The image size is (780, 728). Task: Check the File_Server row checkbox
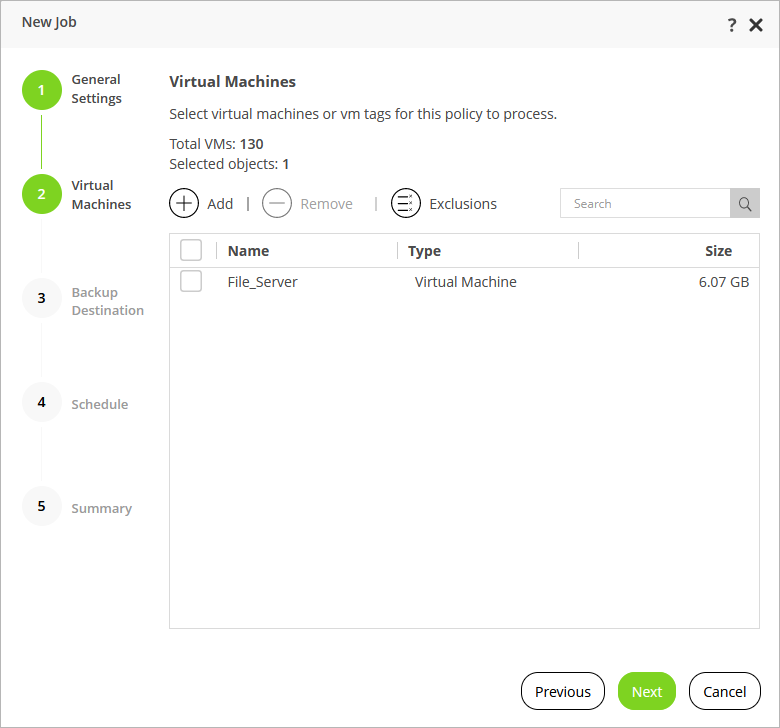[x=191, y=282]
